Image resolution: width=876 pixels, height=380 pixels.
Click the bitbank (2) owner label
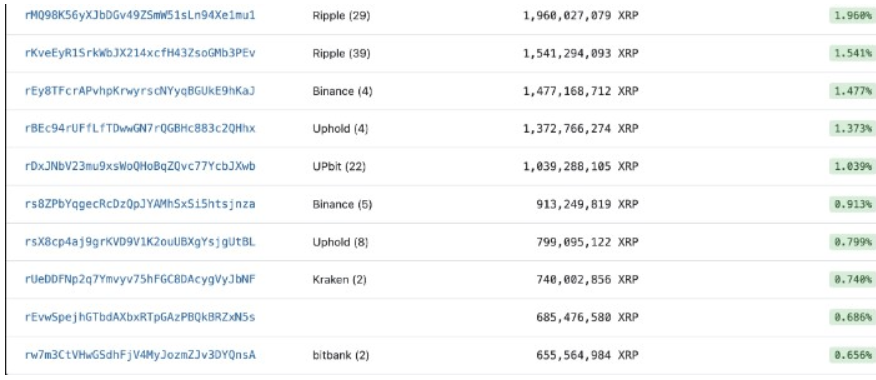(341, 355)
